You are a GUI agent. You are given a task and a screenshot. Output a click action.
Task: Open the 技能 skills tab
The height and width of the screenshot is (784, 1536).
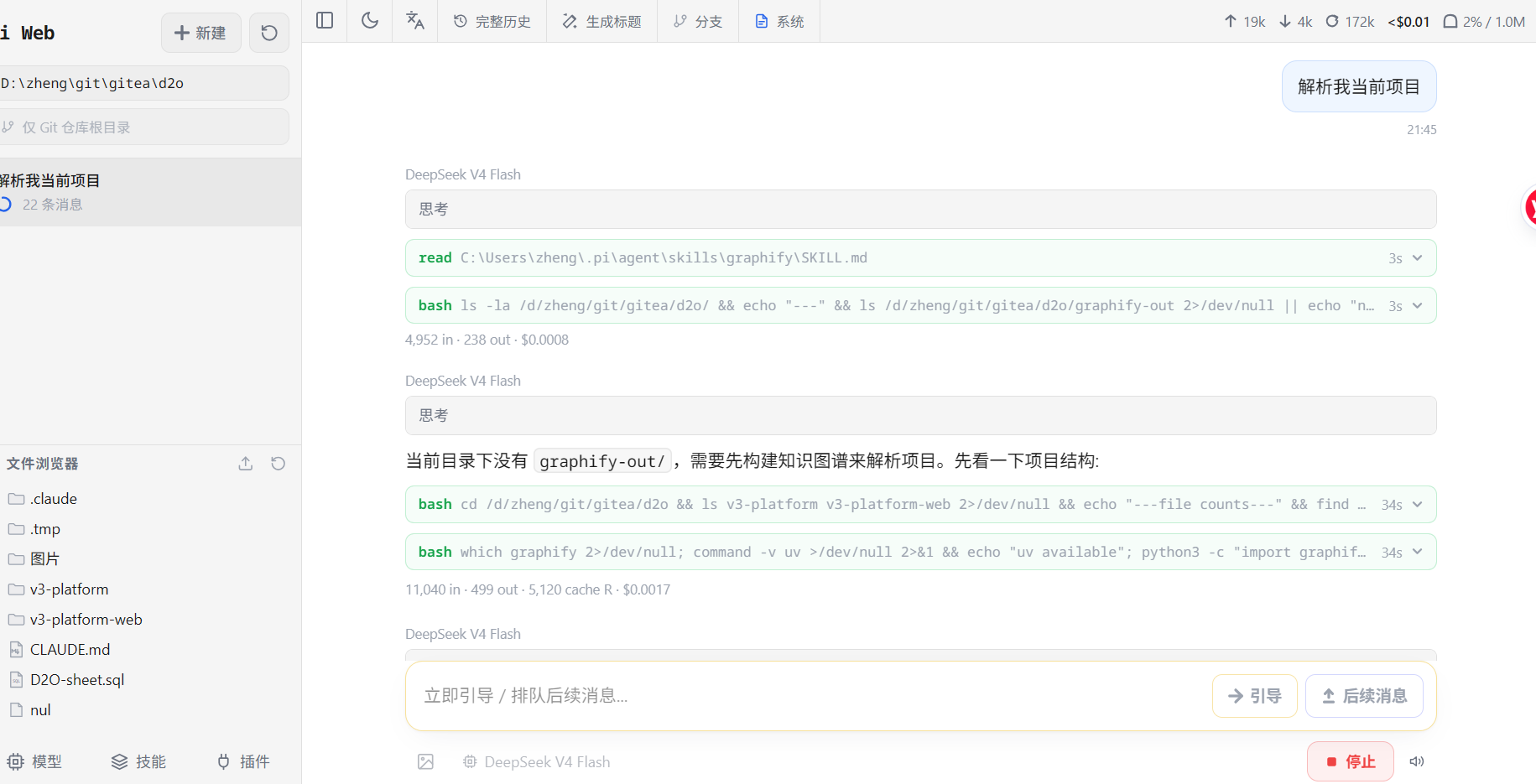point(139,761)
